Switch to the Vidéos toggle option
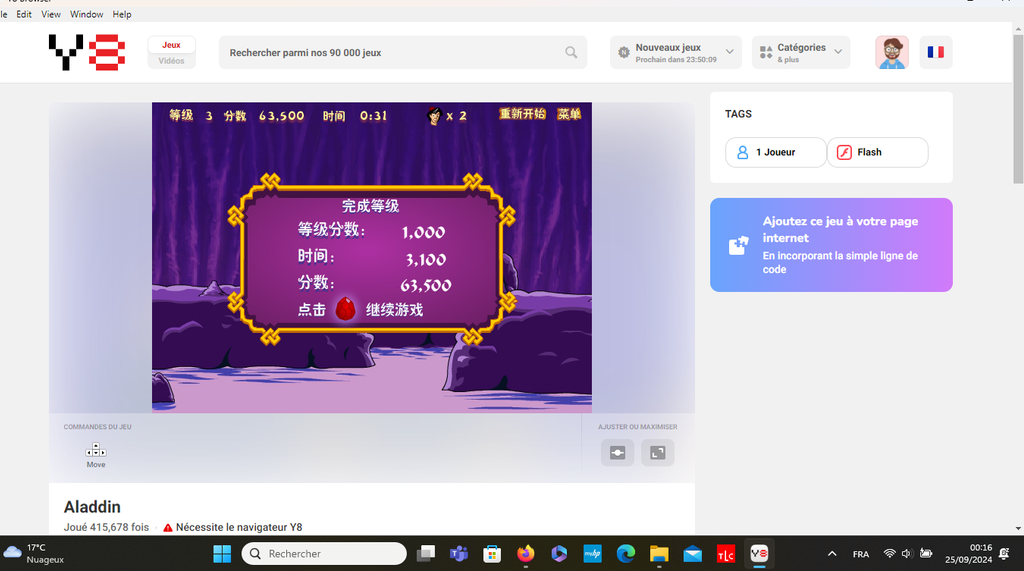The width and height of the screenshot is (1024, 571). click(x=171, y=61)
